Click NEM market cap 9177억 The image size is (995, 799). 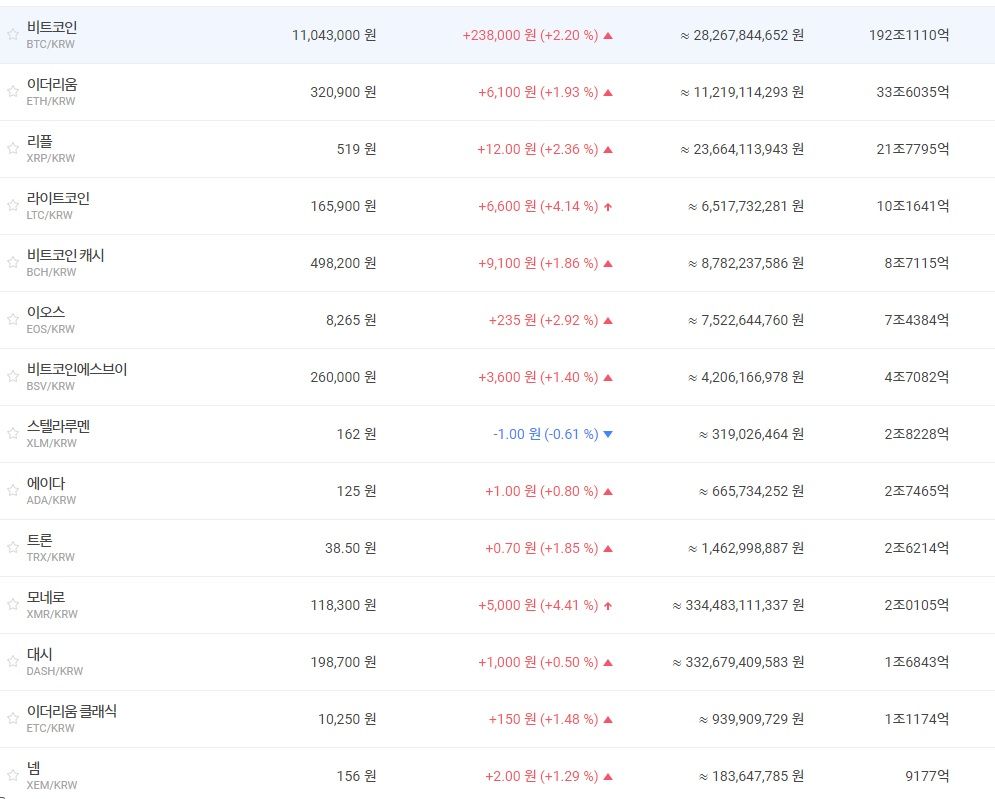(x=927, y=776)
